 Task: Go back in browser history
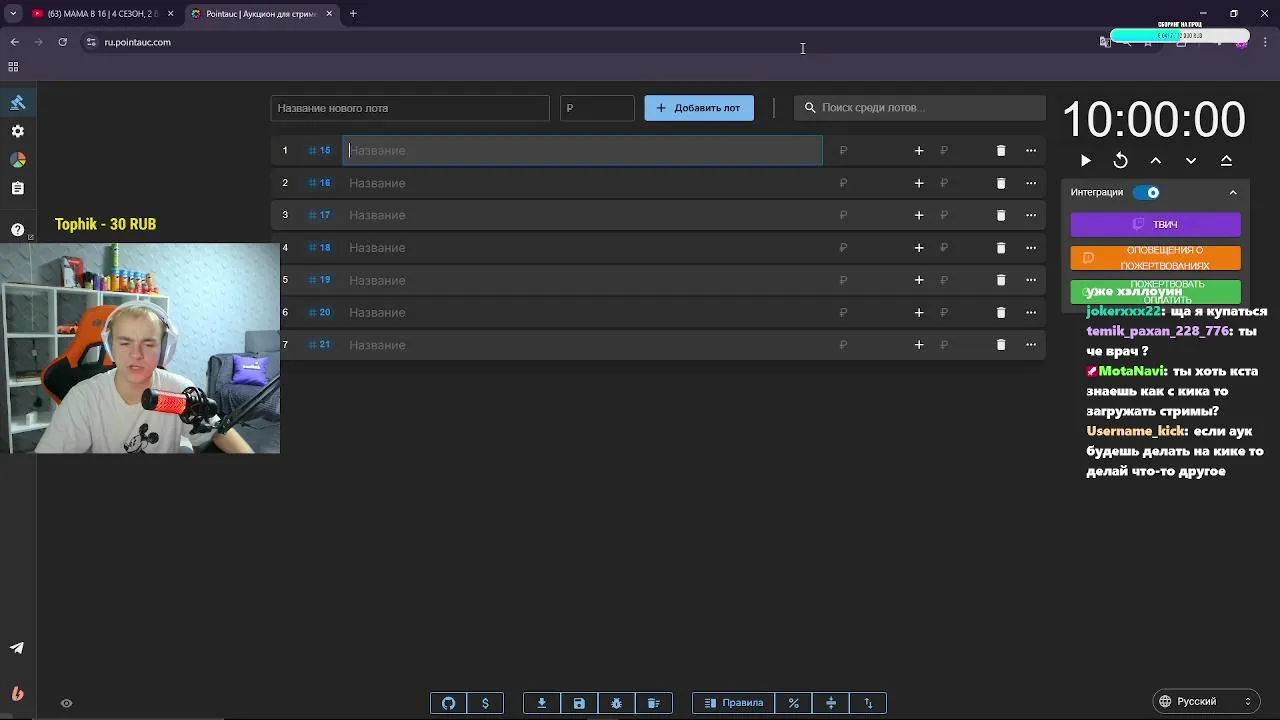coord(15,42)
